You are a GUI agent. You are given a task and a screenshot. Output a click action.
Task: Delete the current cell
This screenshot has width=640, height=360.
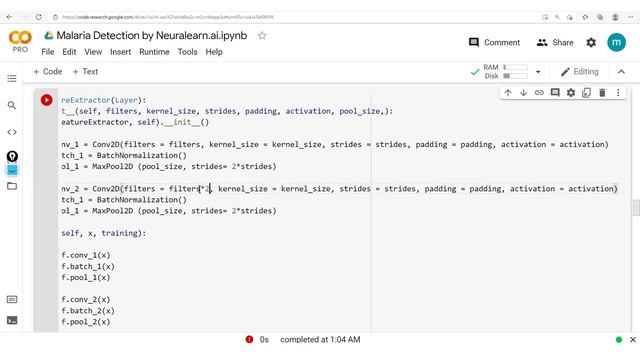[x=602, y=93]
